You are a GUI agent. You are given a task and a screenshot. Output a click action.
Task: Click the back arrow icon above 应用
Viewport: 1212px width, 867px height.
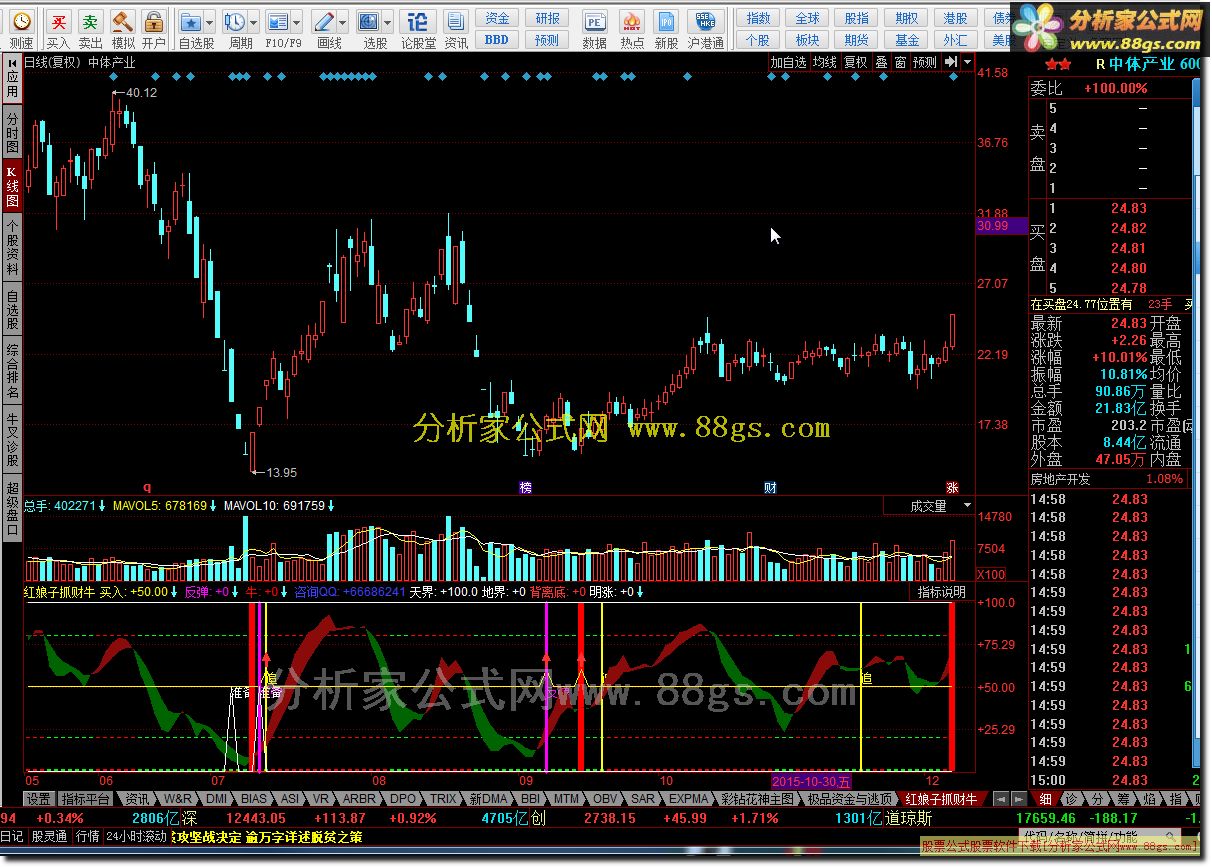point(12,62)
